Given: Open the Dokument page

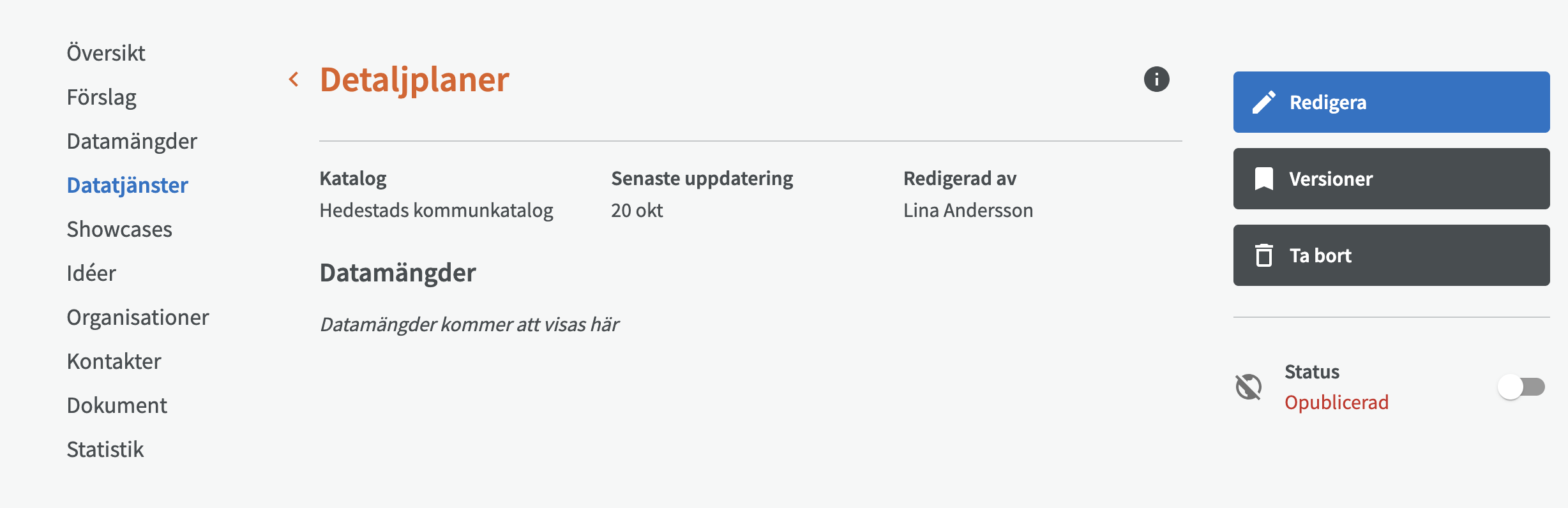Looking at the screenshot, I should click(117, 405).
